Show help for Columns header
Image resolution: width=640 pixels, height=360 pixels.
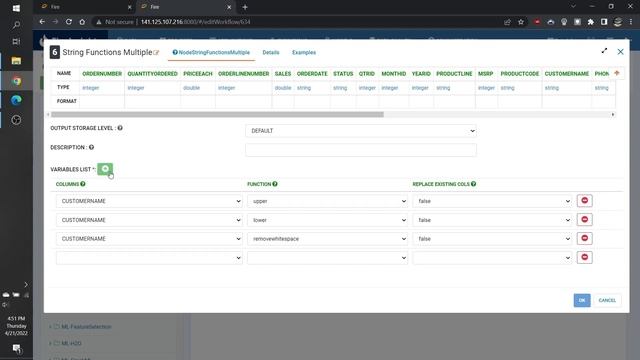click(x=83, y=184)
